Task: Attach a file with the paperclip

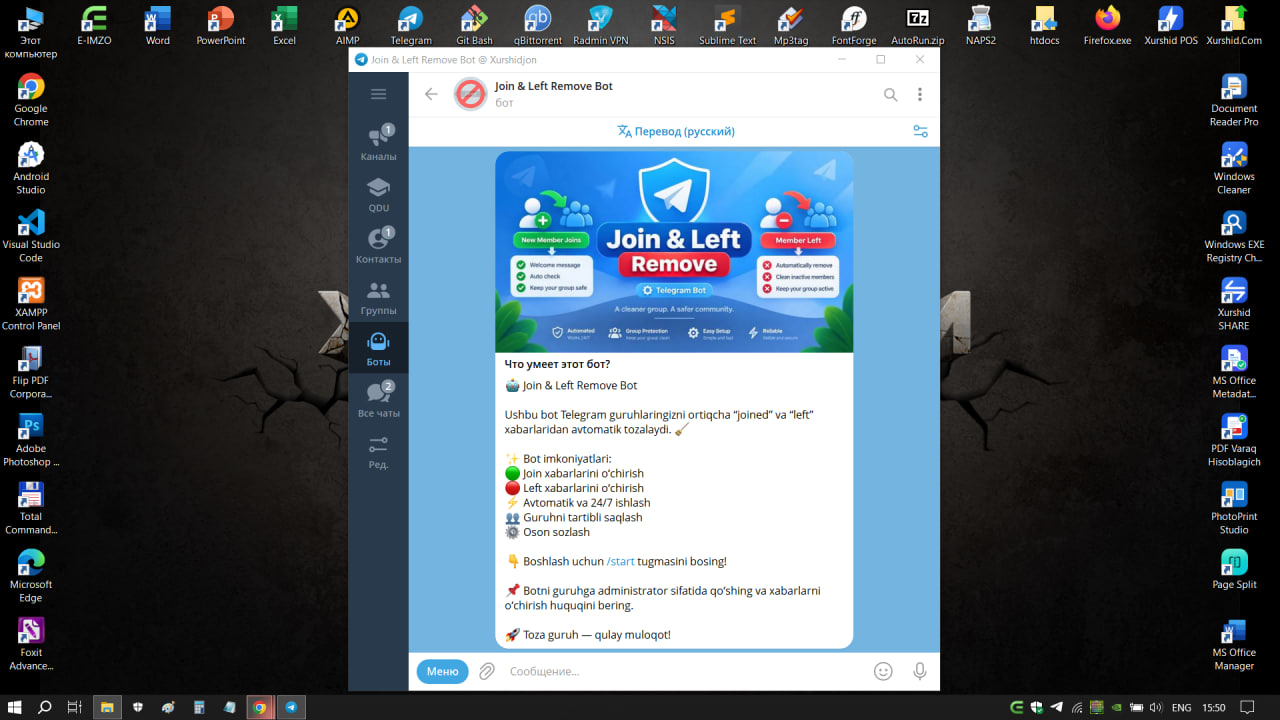Action: pyautogui.click(x=487, y=671)
